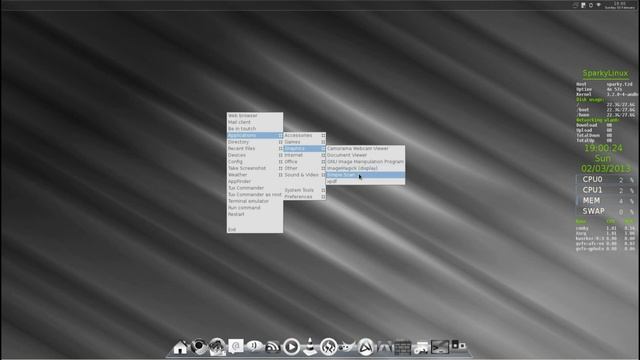This screenshot has width=640, height=360.
Task: Launch VLC traffic cone dock icon
Action: tap(310, 347)
